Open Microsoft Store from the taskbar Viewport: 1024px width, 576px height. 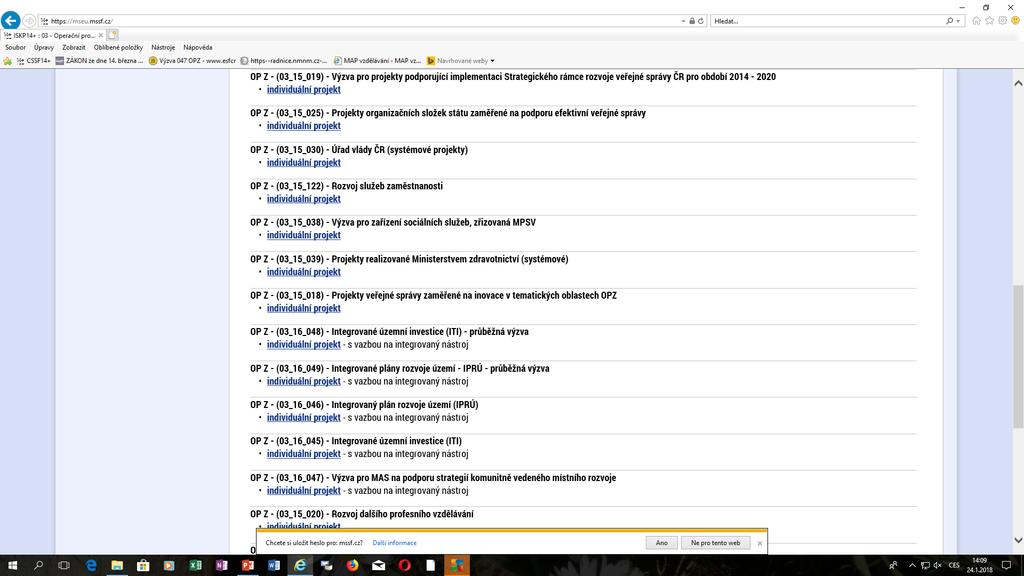click(143, 566)
